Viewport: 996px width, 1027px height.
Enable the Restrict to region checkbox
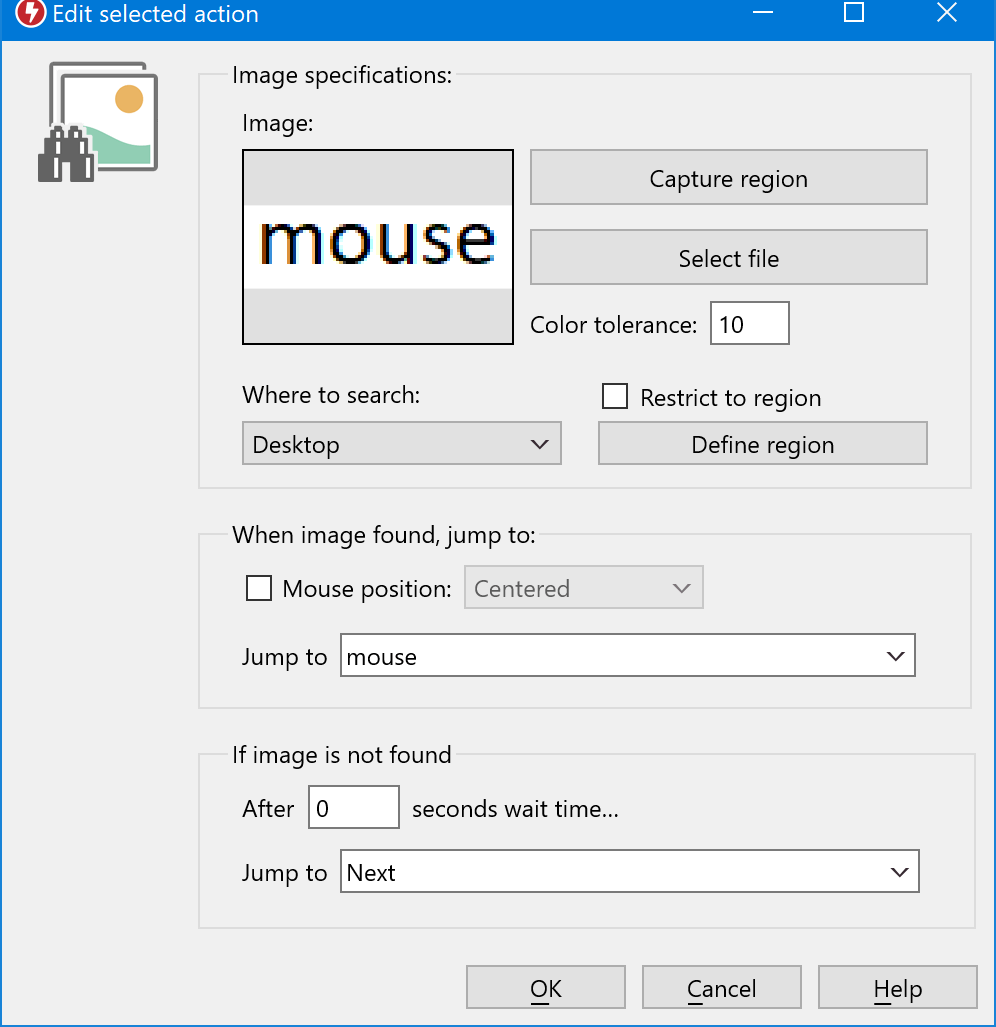point(615,397)
